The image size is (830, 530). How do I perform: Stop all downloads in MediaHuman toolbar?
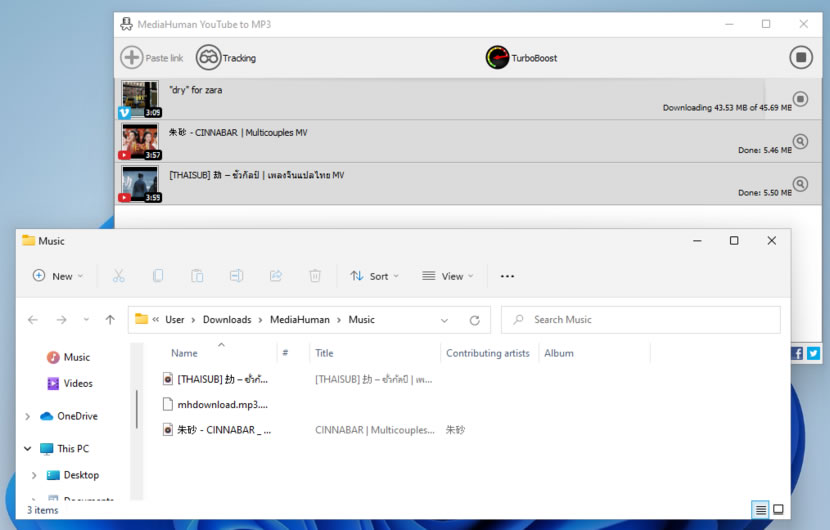point(801,57)
